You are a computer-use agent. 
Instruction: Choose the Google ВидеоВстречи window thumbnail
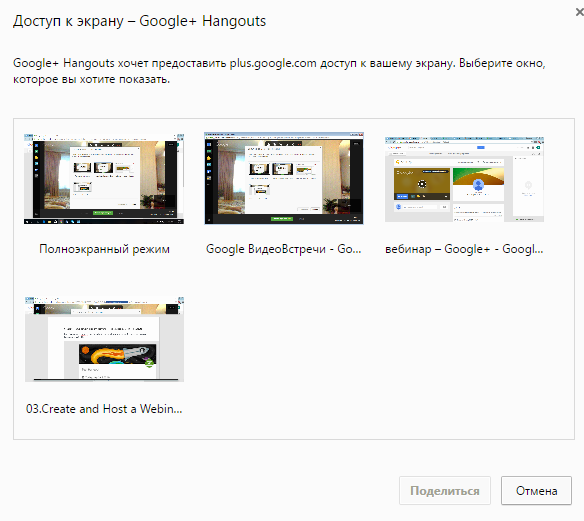(284, 178)
